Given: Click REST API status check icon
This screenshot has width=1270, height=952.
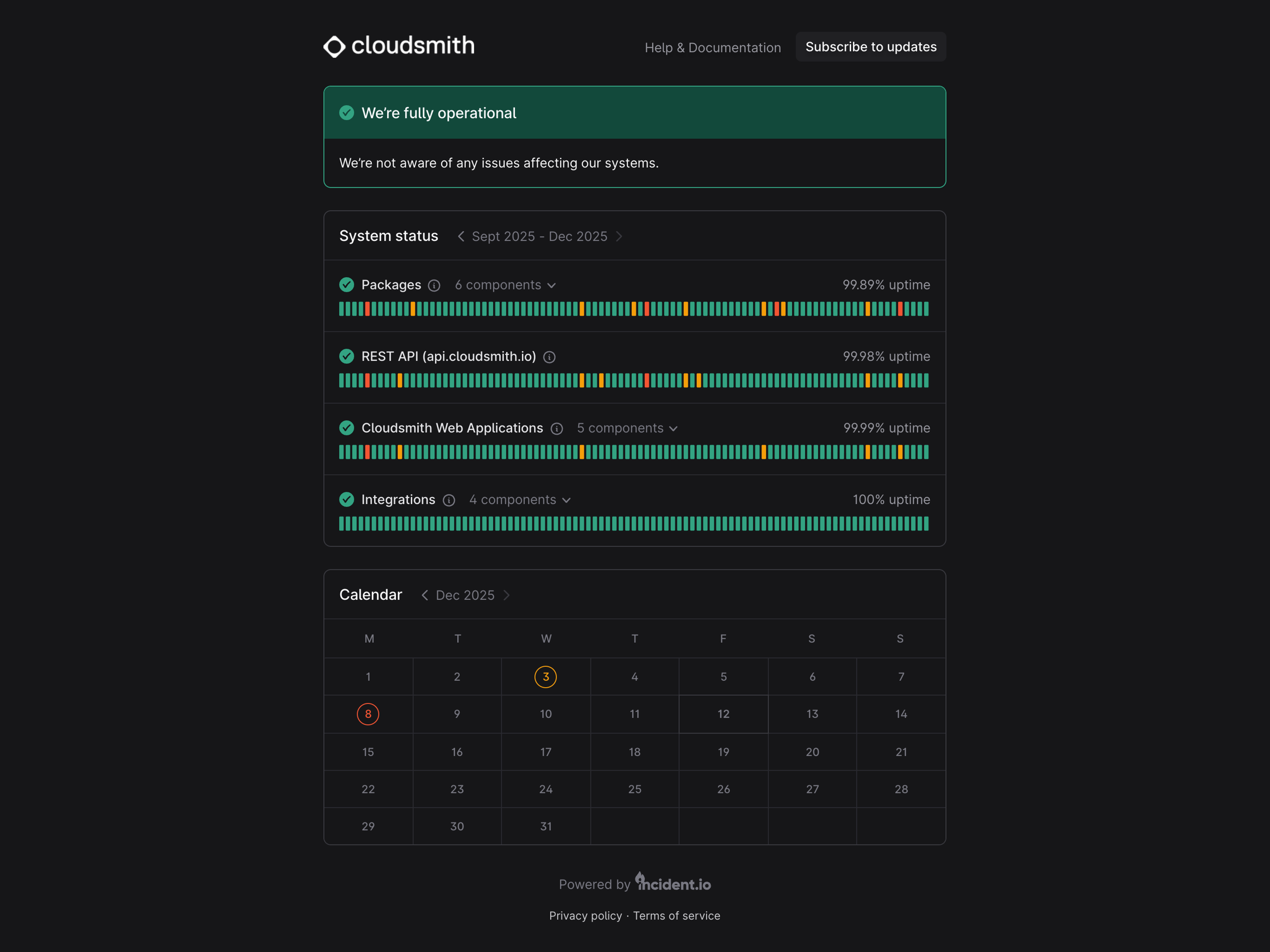Looking at the screenshot, I should coord(347,356).
